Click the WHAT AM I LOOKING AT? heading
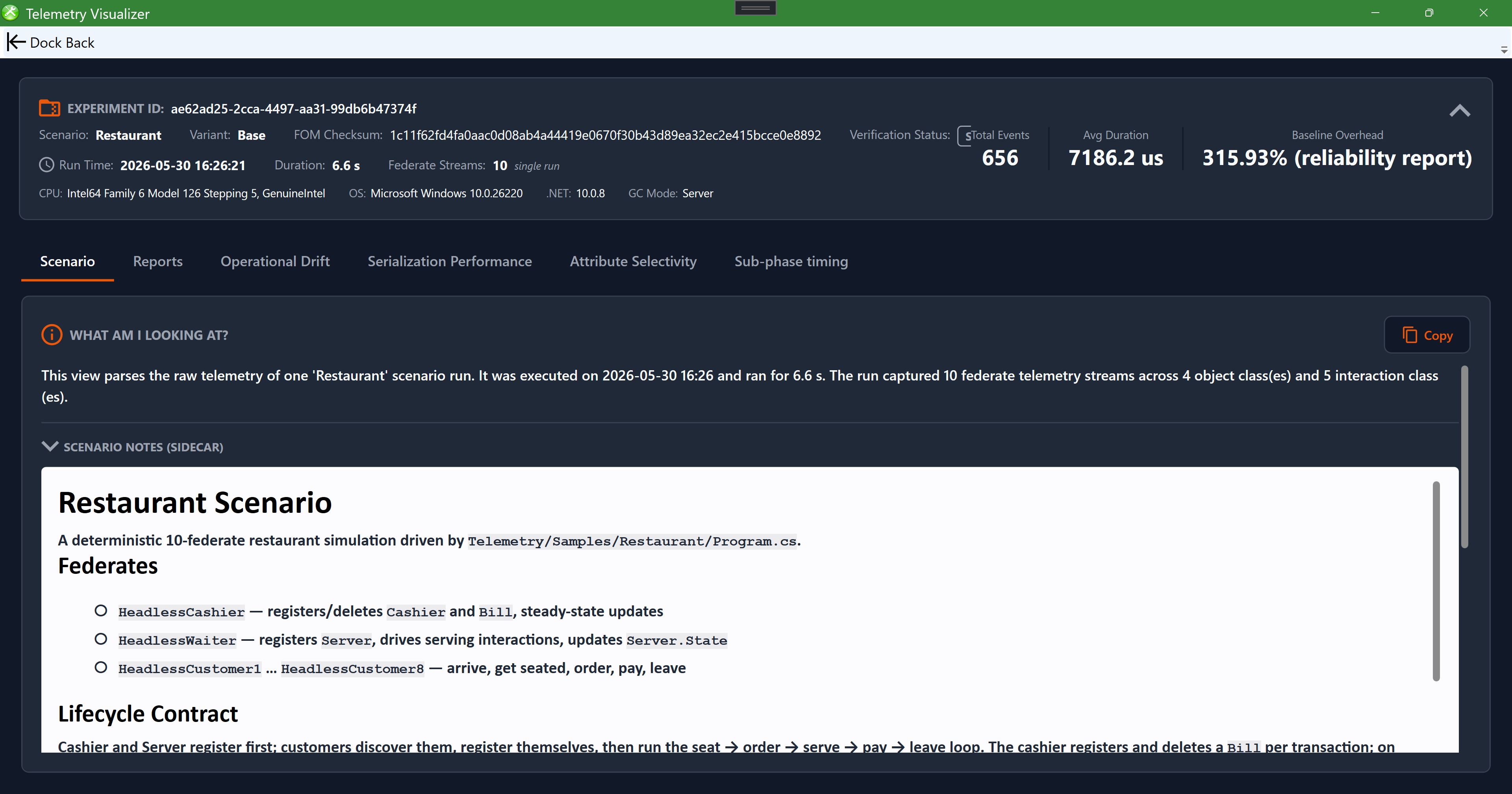1512x794 pixels. pyautogui.click(x=149, y=335)
